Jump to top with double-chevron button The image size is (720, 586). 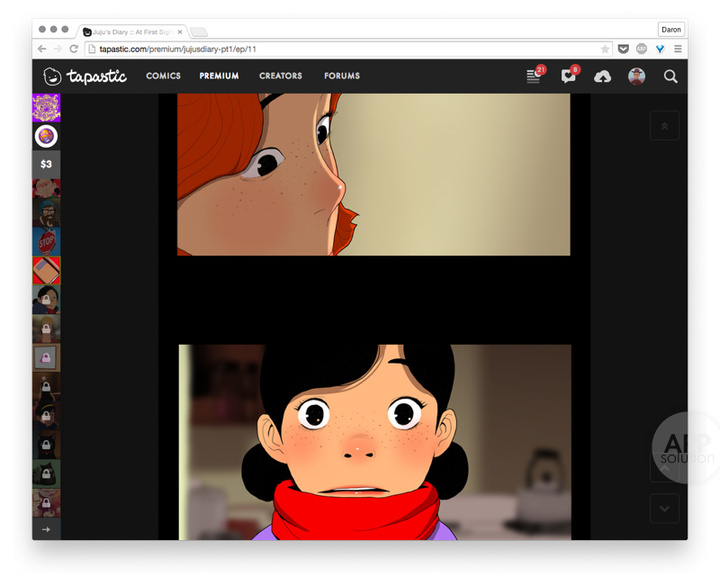(x=664, y=125)
